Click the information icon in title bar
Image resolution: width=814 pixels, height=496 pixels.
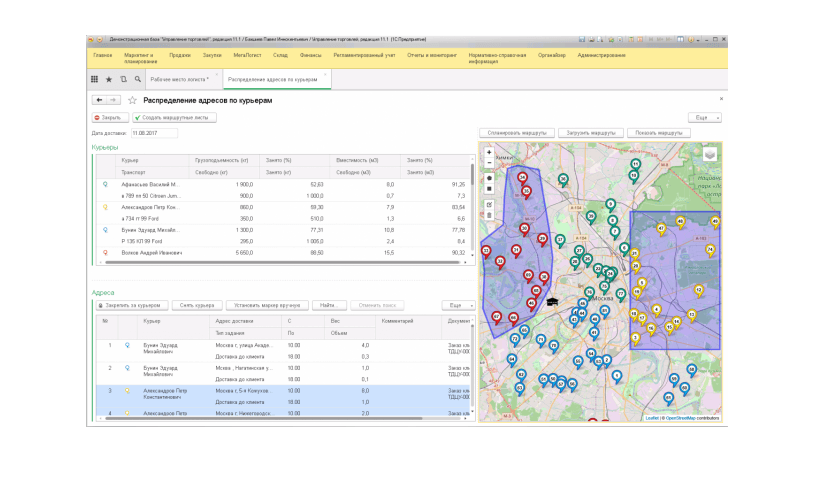691,39
